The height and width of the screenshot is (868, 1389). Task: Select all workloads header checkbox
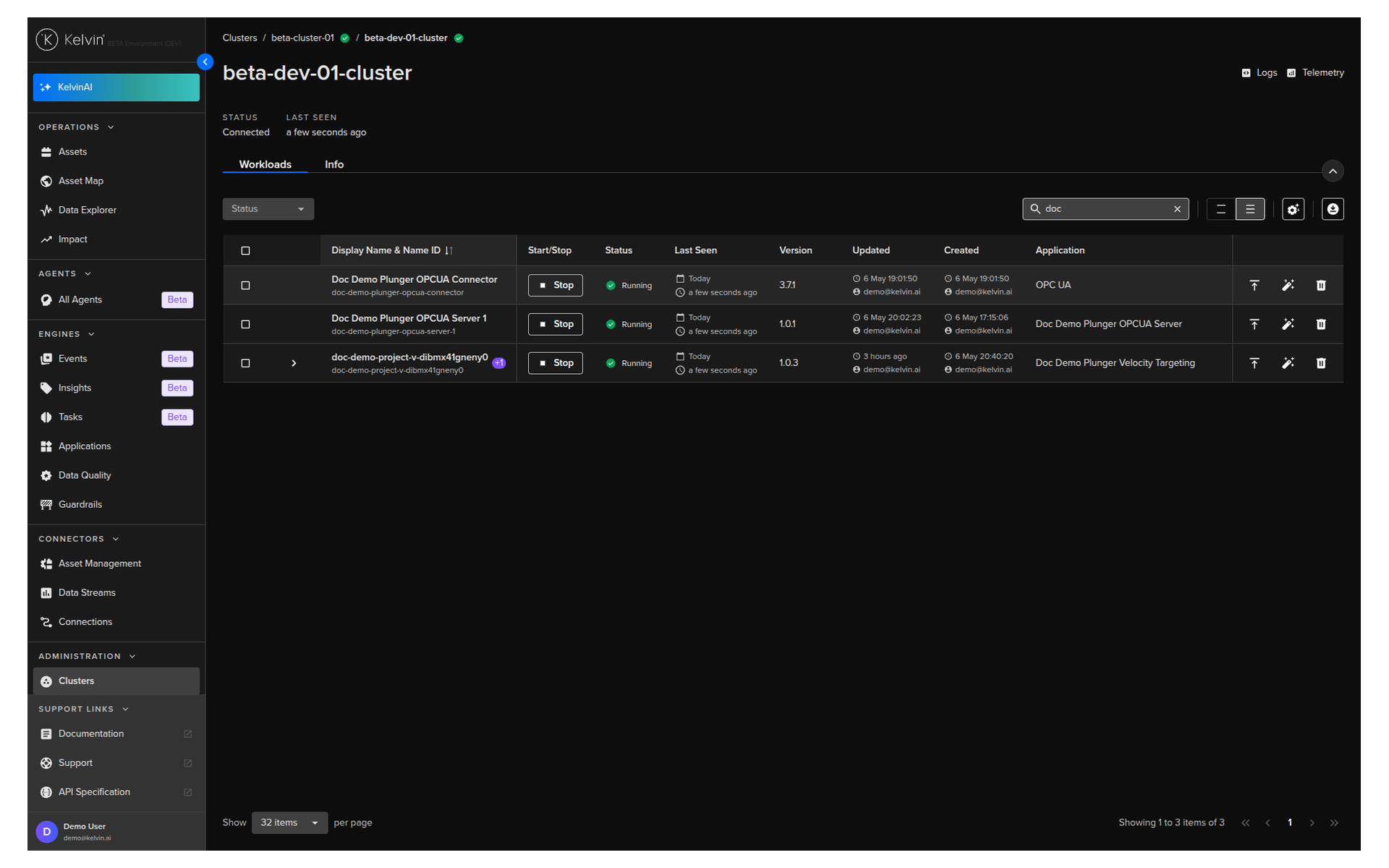click(245, 251)
